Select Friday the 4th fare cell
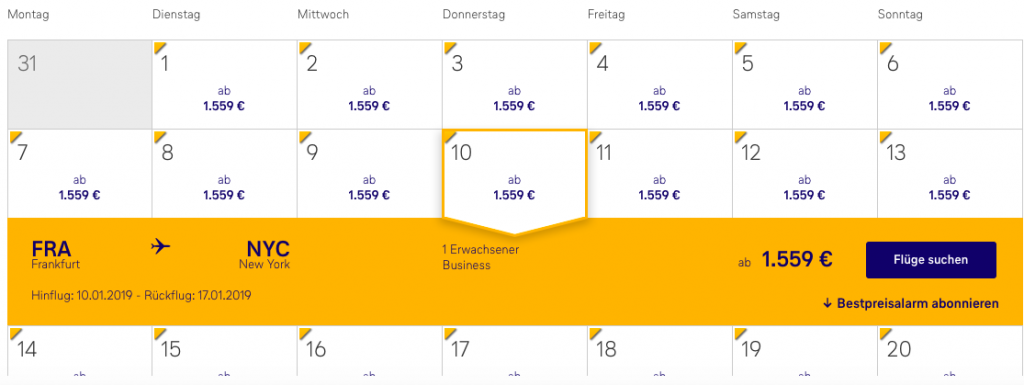 [660, 85]
